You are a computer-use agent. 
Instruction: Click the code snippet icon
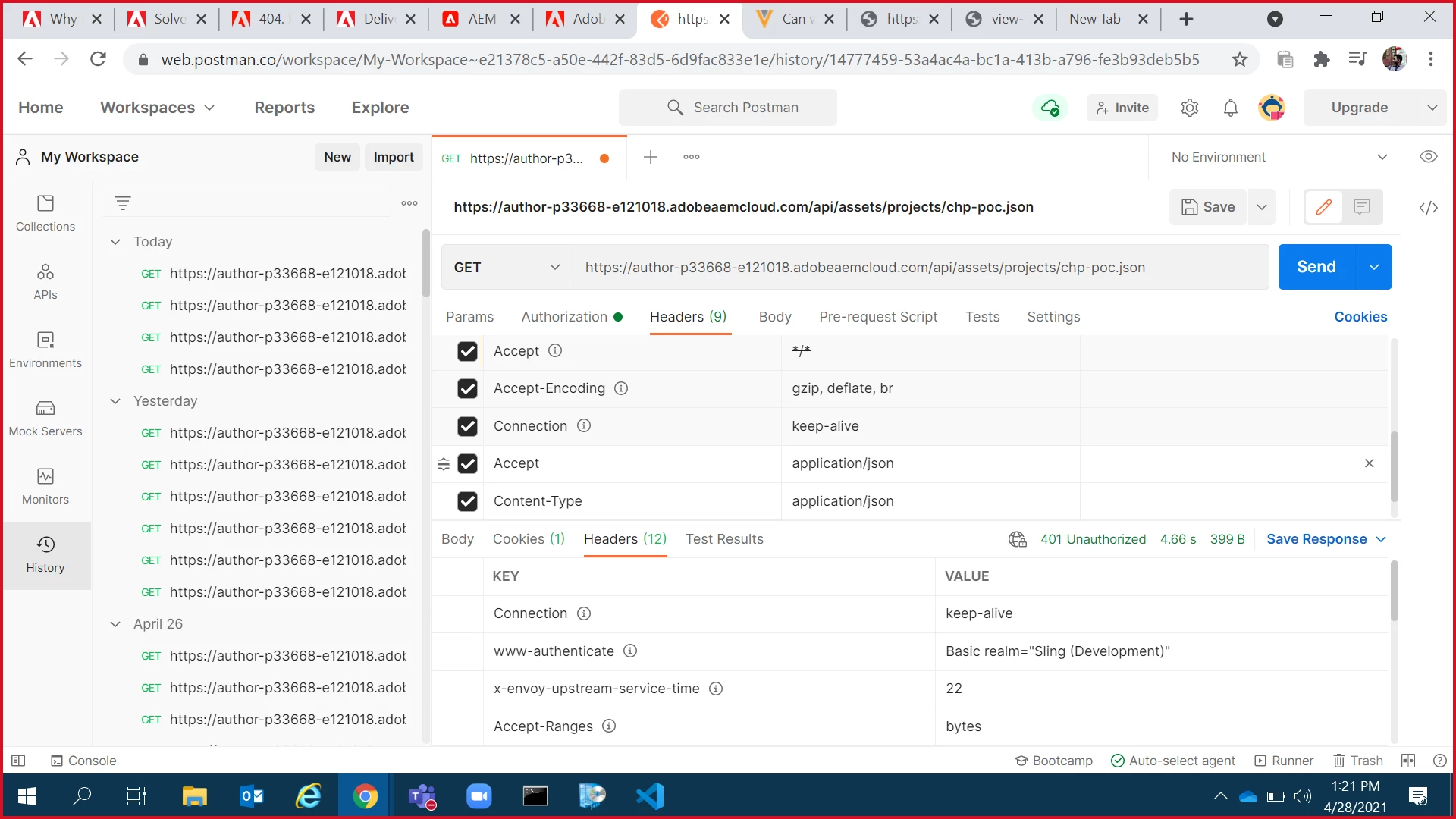pyautogui.click(x=1428, y=208)
